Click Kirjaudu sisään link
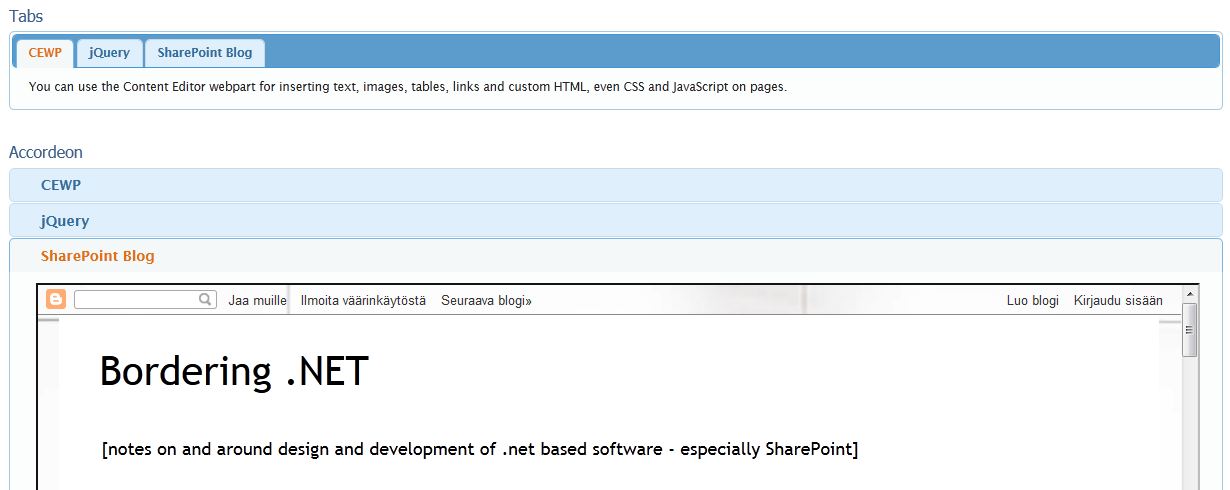 (x=1118, y=300)
